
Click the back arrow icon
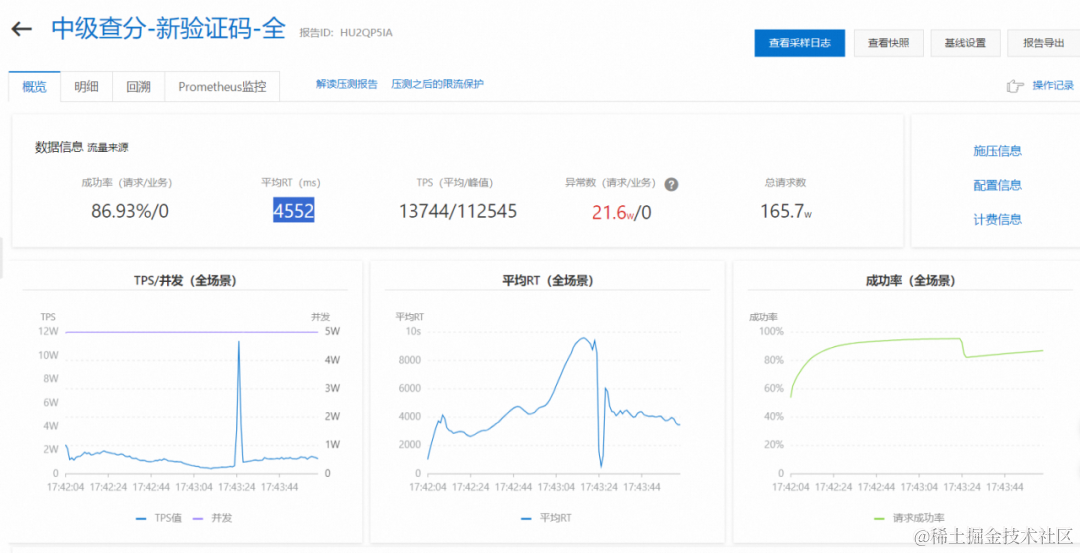[x=21, y=29]
